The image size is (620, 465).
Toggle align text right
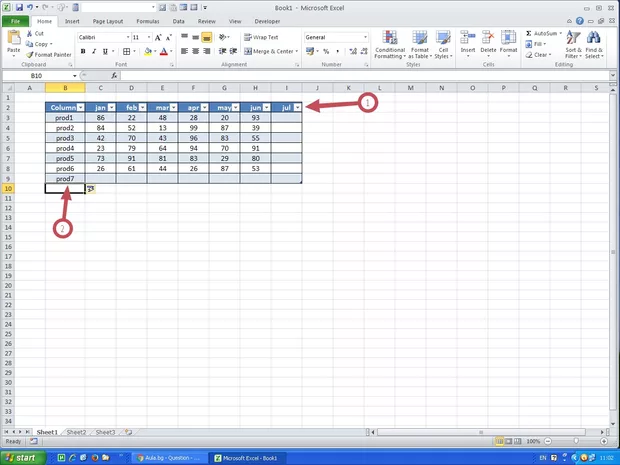click(206, 51)
